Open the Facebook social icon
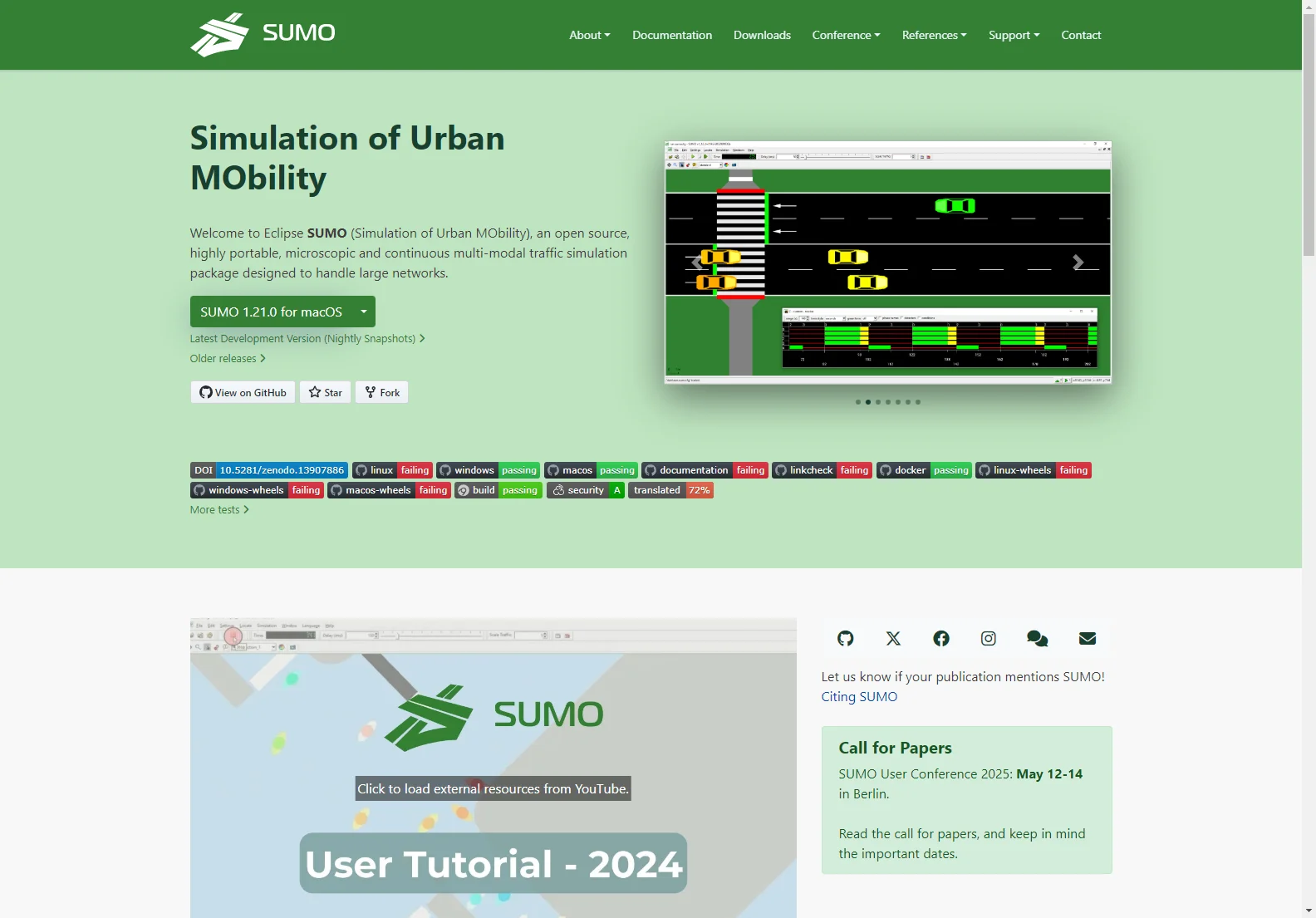 pos(941,638)
